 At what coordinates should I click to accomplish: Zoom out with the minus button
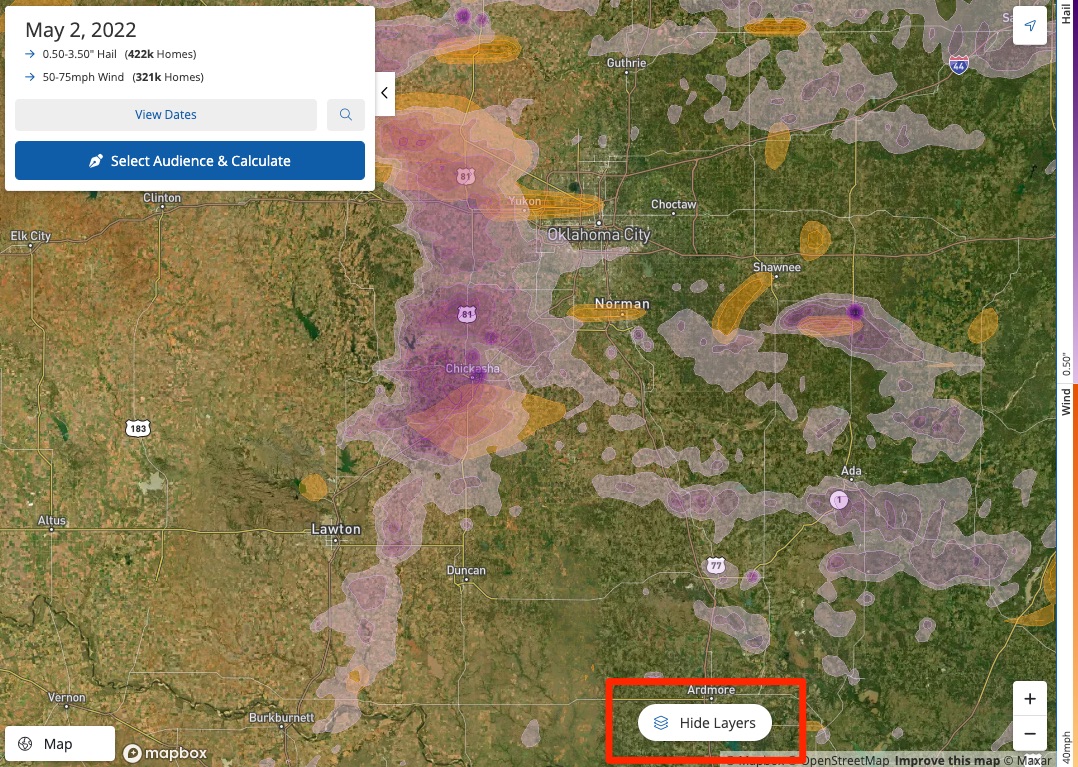1029,734
